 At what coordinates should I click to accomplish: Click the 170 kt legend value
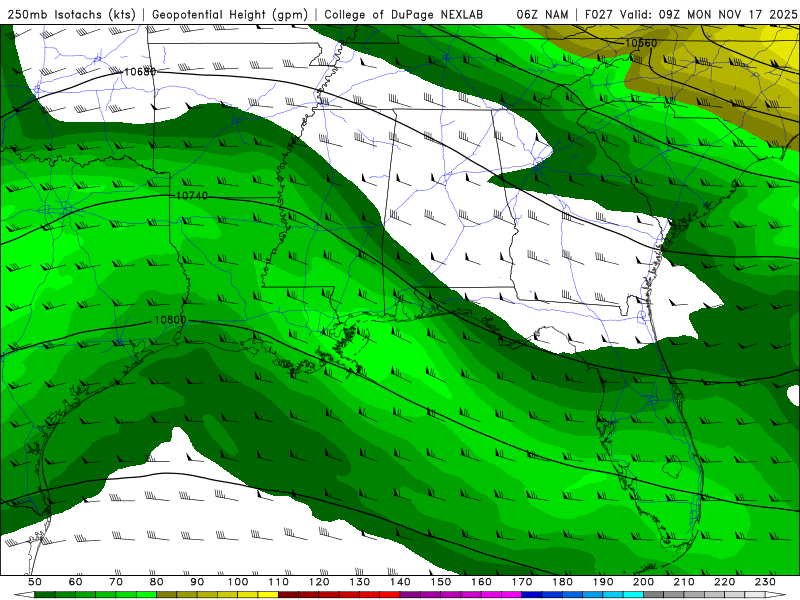(x=522, y=582)
